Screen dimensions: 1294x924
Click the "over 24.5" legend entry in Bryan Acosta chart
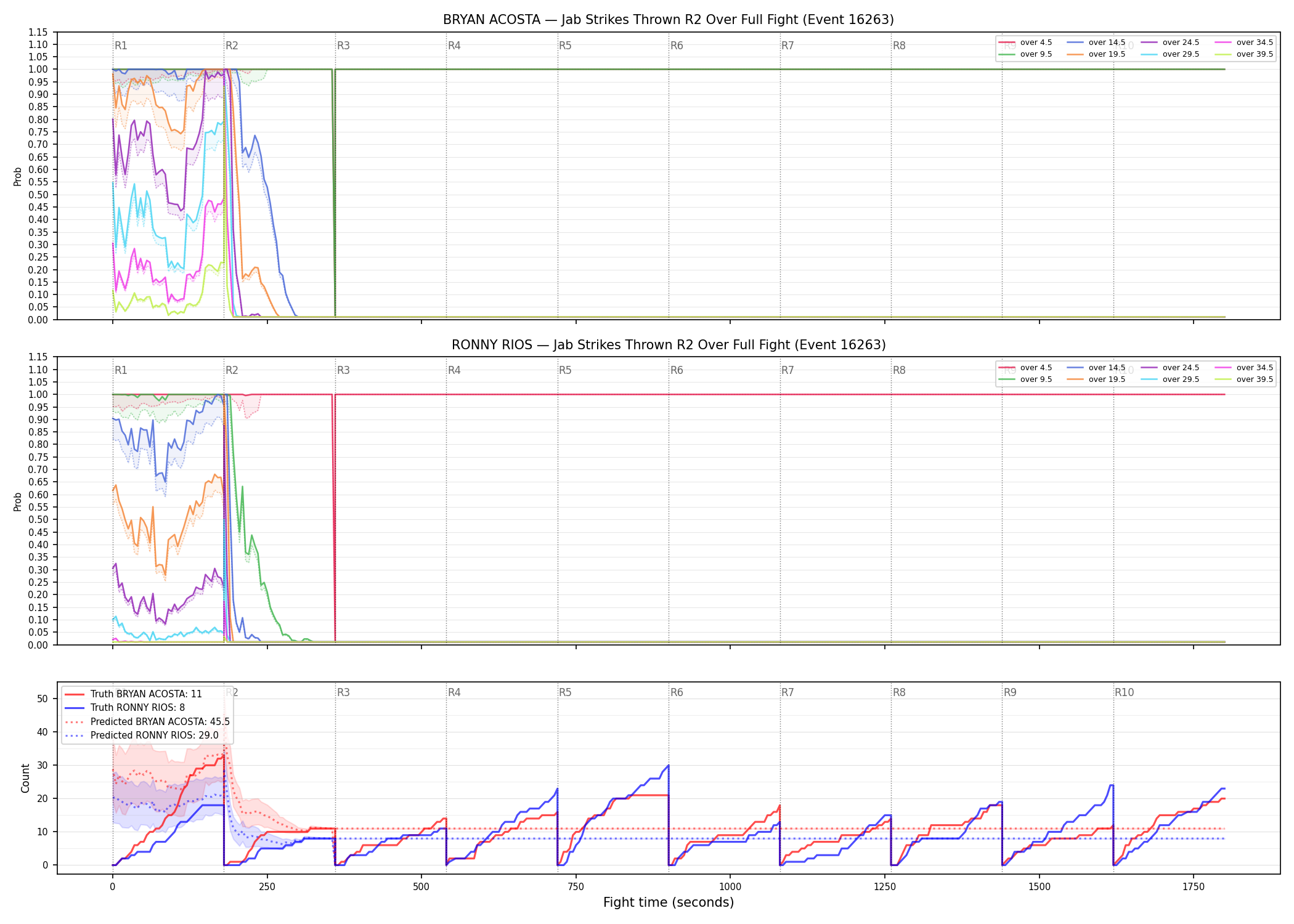(1170, 43)
